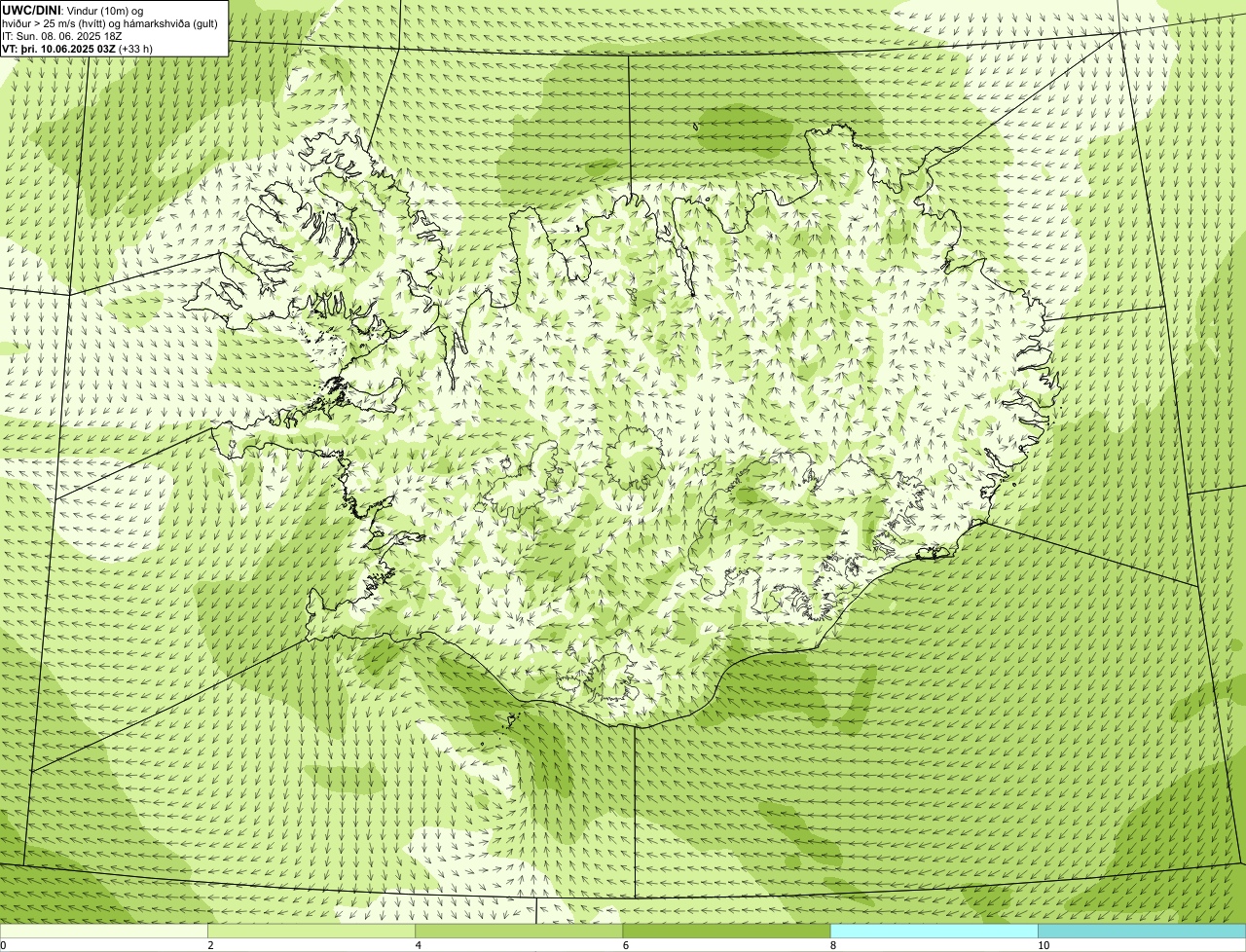Click the '10' label on the colour scale
The height and width of the screenshot is (952, 1246).
click(1043, 945)
